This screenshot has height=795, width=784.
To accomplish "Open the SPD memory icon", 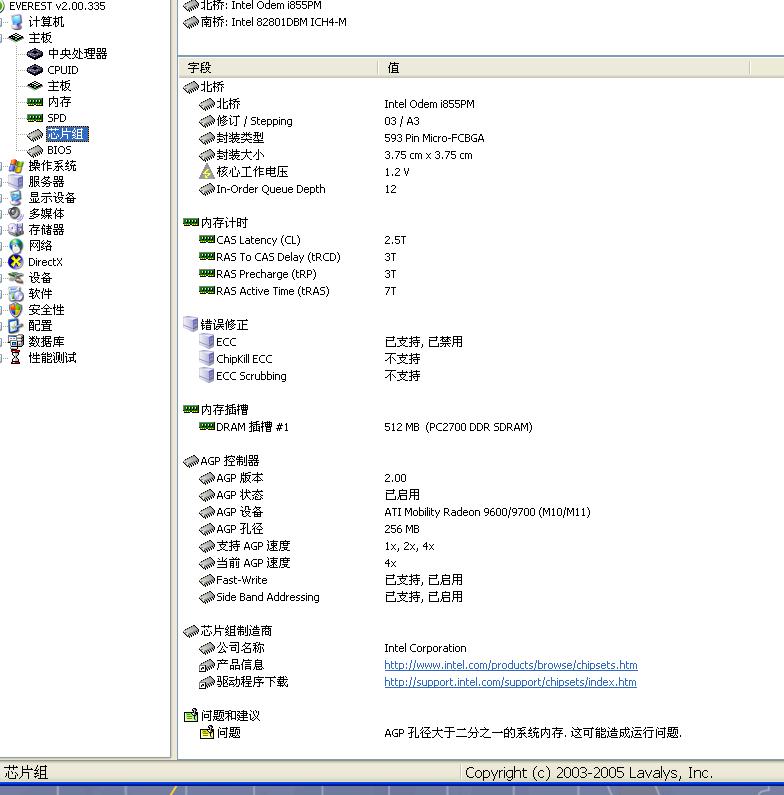I will coord(34,118).
